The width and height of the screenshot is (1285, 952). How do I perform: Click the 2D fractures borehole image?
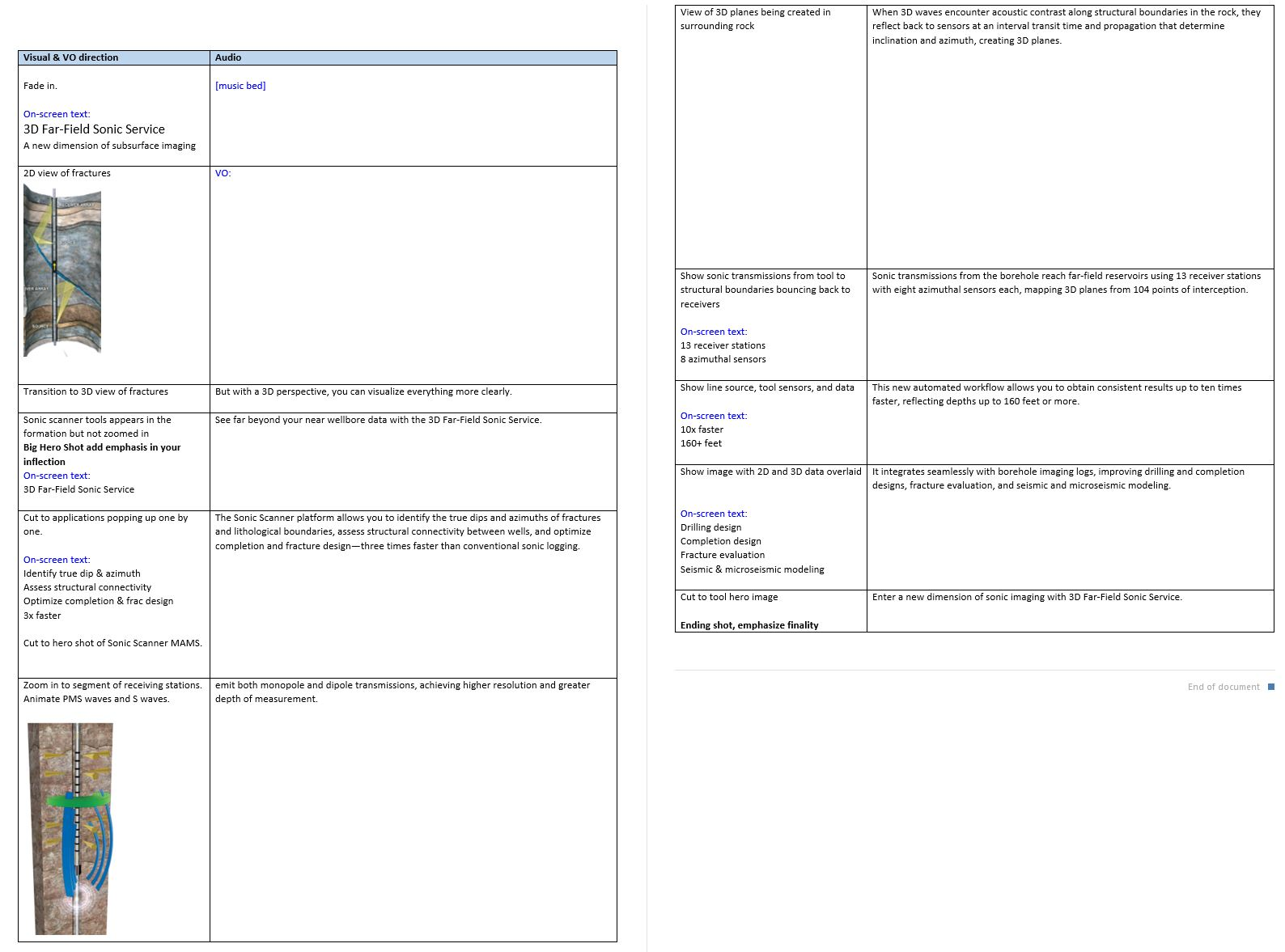click(62, 270)
